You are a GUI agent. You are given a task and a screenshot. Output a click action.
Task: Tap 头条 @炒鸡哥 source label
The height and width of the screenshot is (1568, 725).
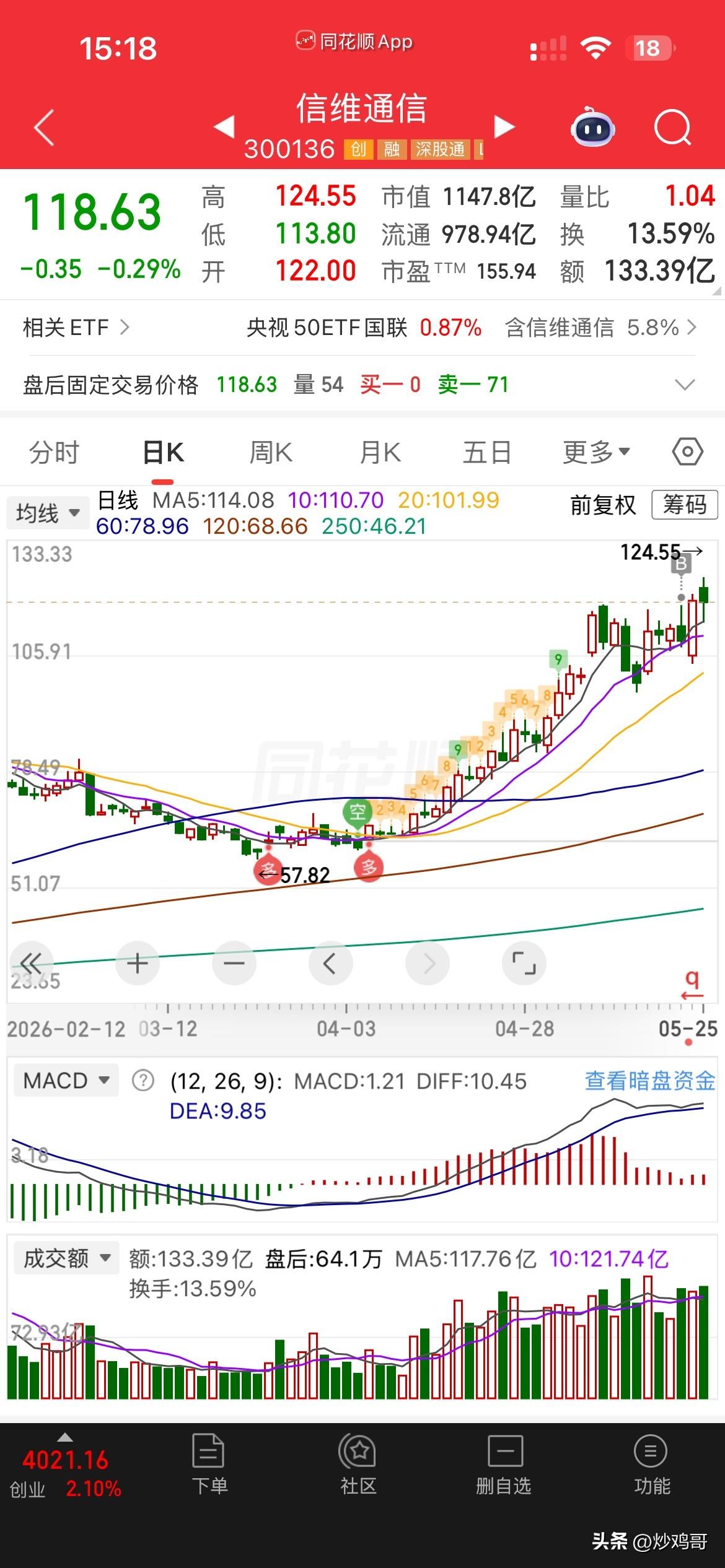(650, 1541)
